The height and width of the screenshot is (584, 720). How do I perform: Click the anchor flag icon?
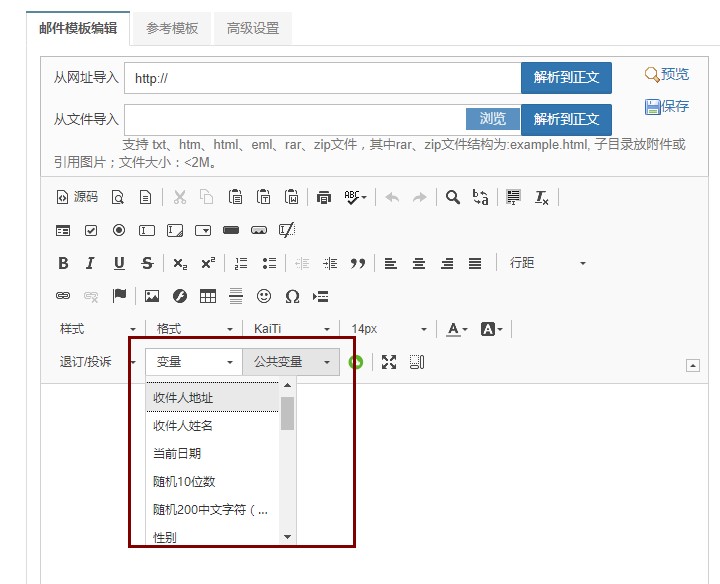[119, 296]
